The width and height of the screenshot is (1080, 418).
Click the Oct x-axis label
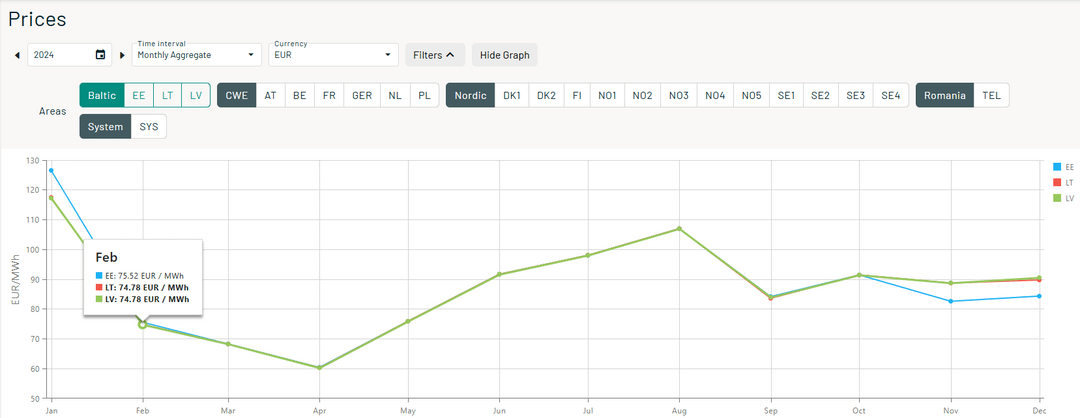click(859, 410)
